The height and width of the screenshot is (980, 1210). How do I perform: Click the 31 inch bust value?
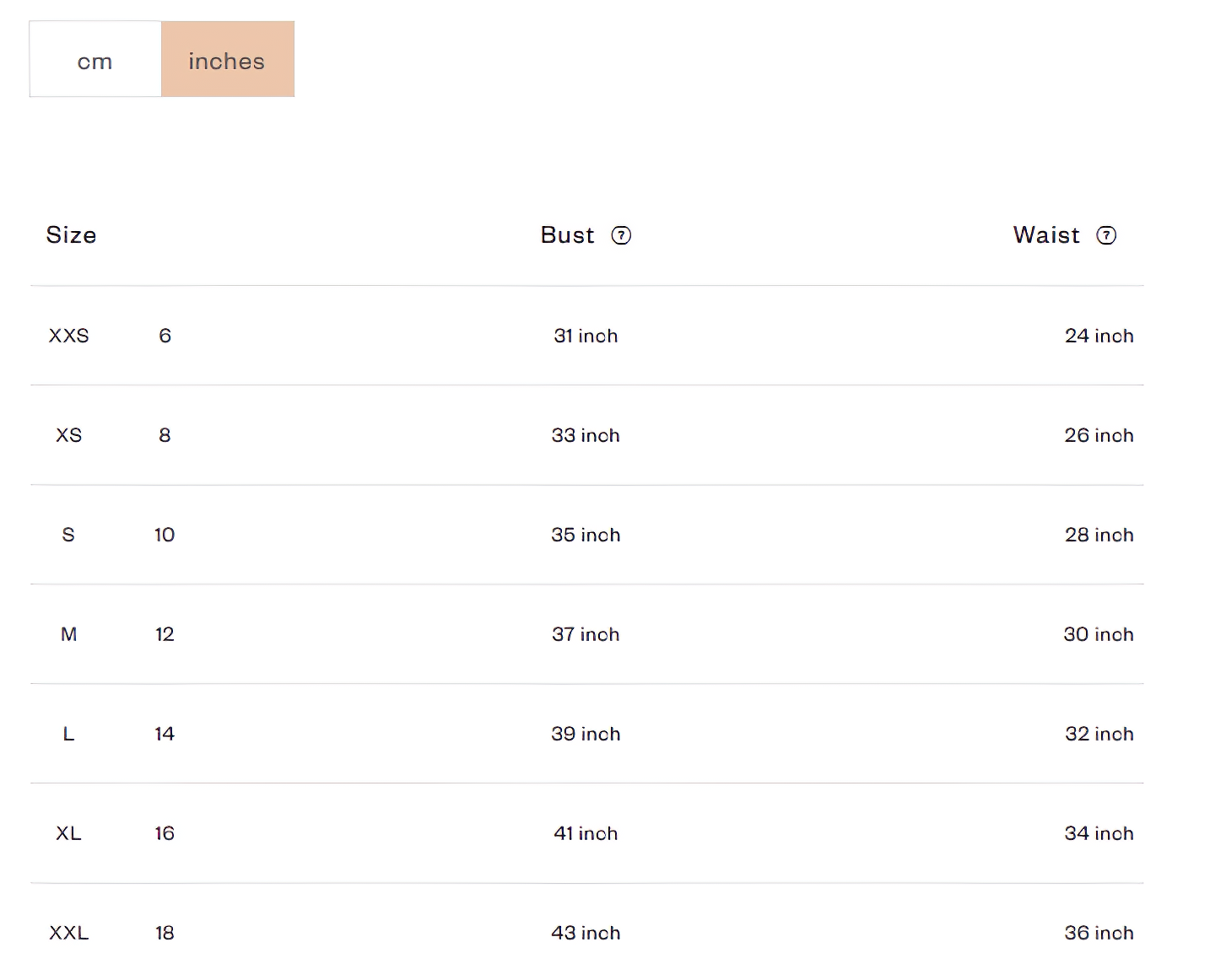pyautogui.click(x=586, y=336)
